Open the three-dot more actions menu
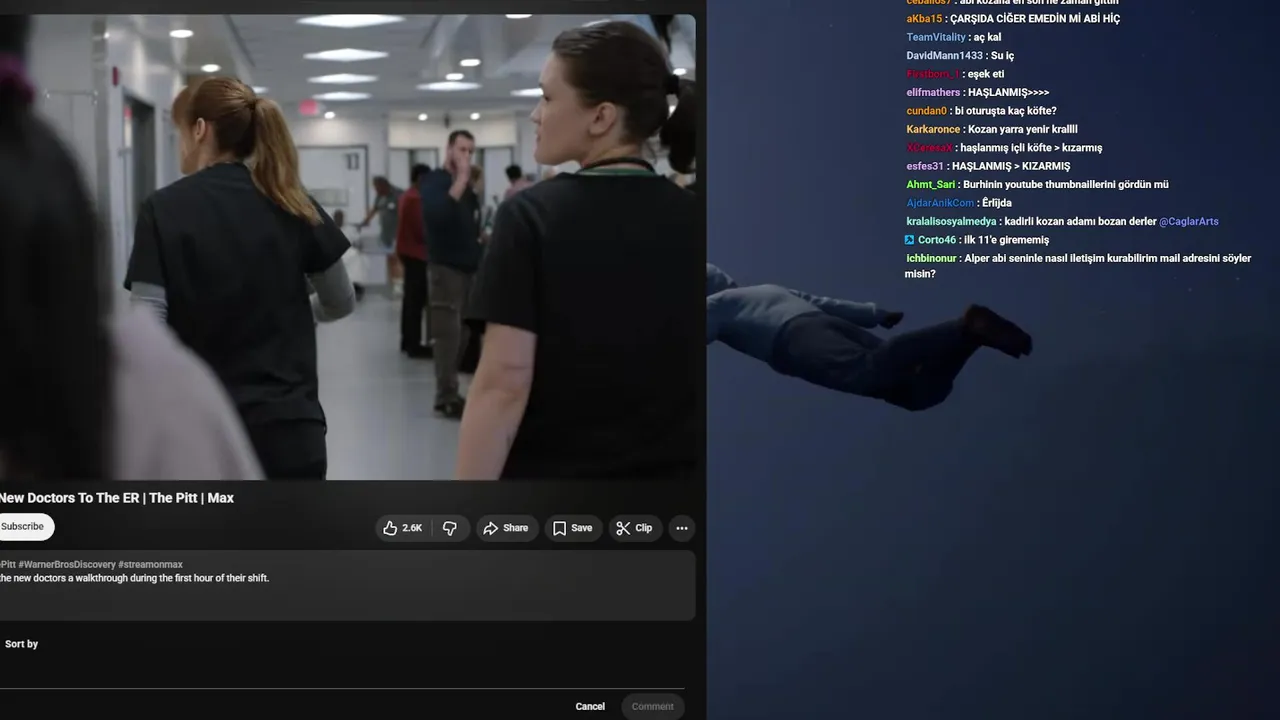1280x720 pixels. tap(682, 528)
